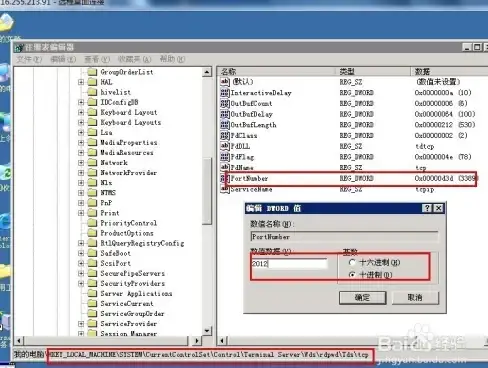Expand the Keyboard Layout tree node
This screenshot has height=368, width=488.
81,112
